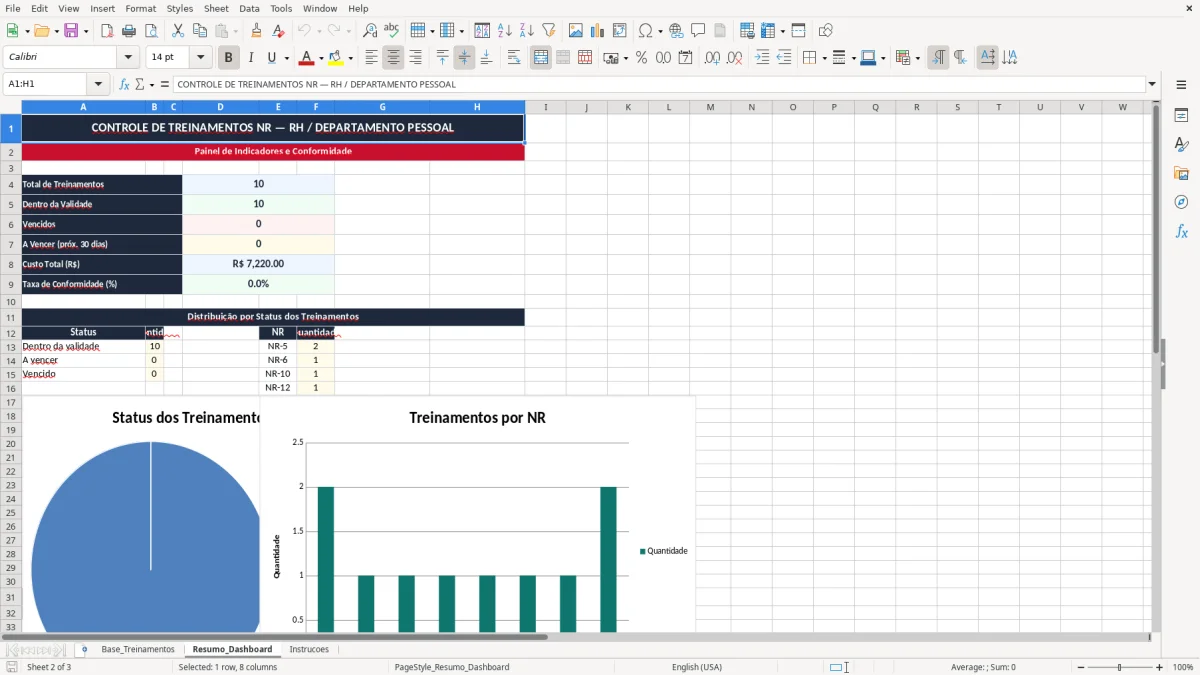Insert an image from toolbar
1200x675 pixels.
(576, 31)
